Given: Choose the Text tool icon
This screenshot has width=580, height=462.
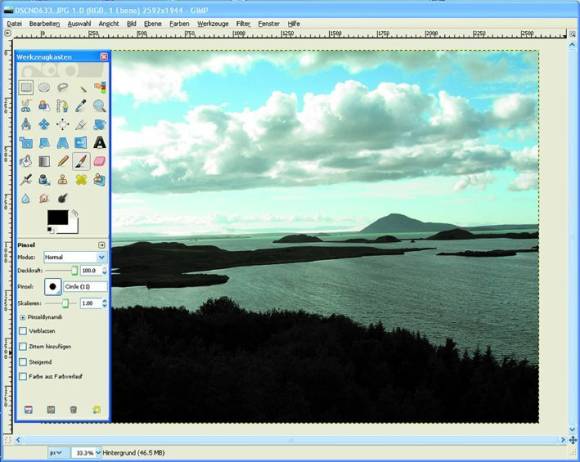Looking at the screenshot, I should (x=100, y=143).
